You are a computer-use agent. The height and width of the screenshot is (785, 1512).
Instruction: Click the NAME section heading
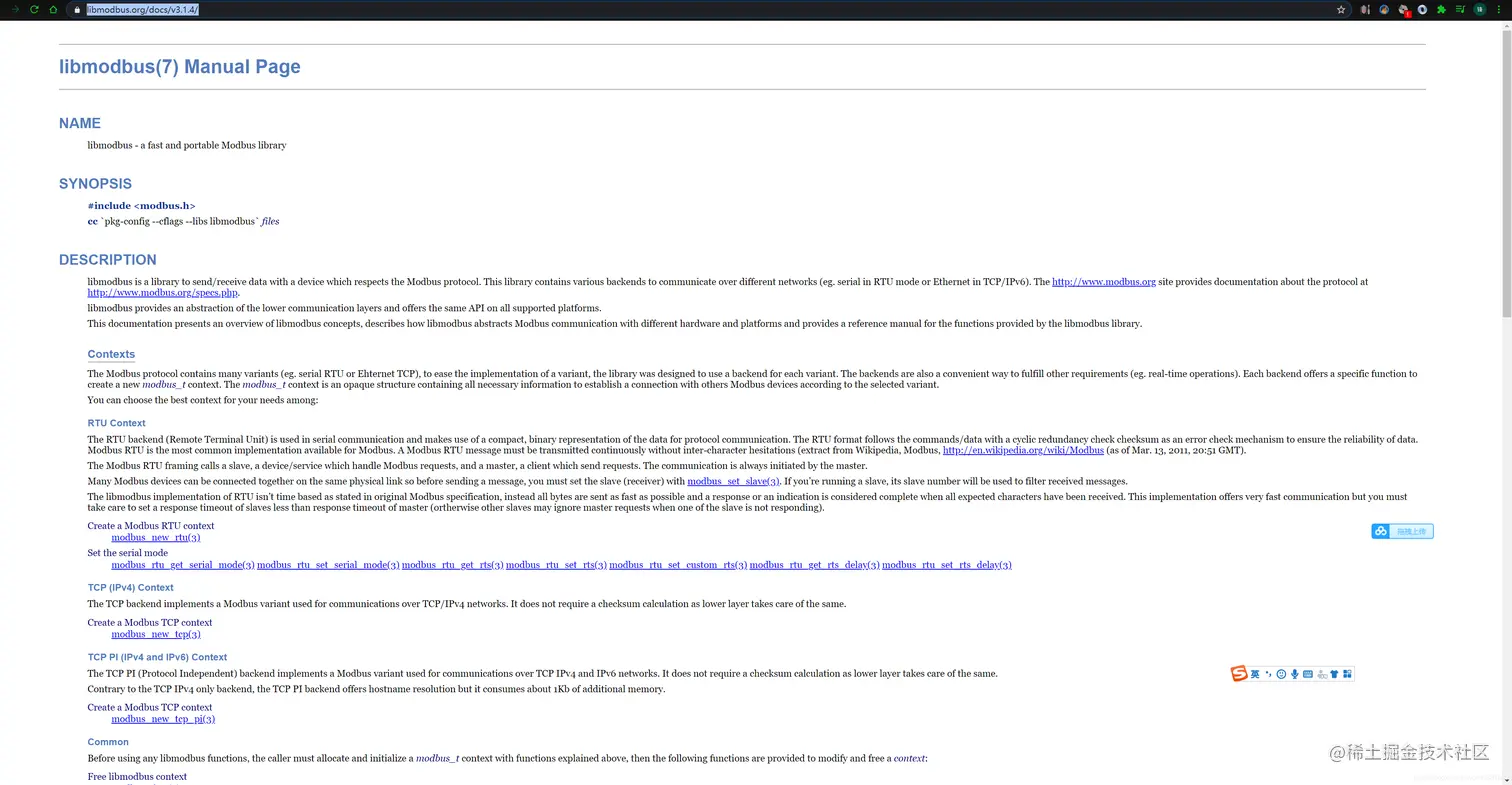coord(80,123)
